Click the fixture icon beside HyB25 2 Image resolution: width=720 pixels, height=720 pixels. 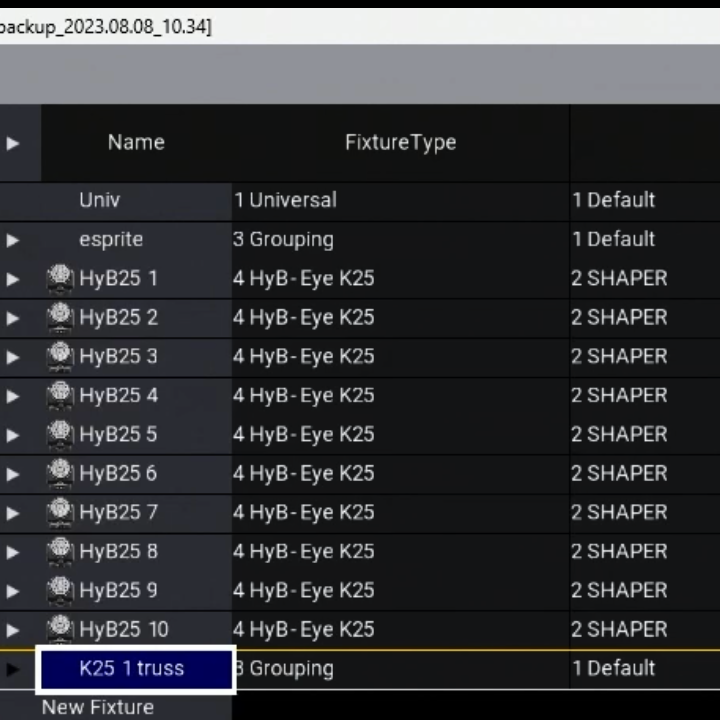click(x=60, y=317)
